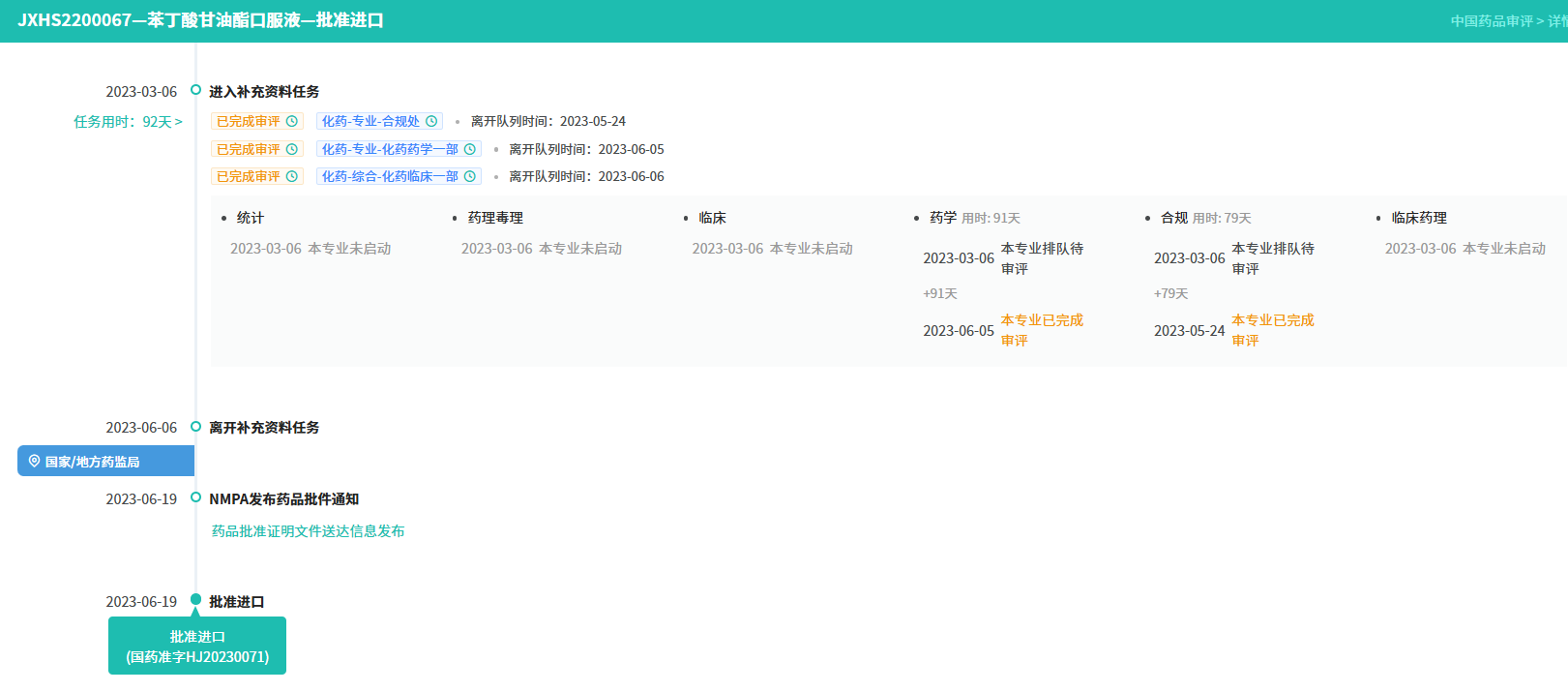This screenshot has width=1568, height=692.
Task: Expand the 任务用时 92天 details
Action: (x=128, y=122)
